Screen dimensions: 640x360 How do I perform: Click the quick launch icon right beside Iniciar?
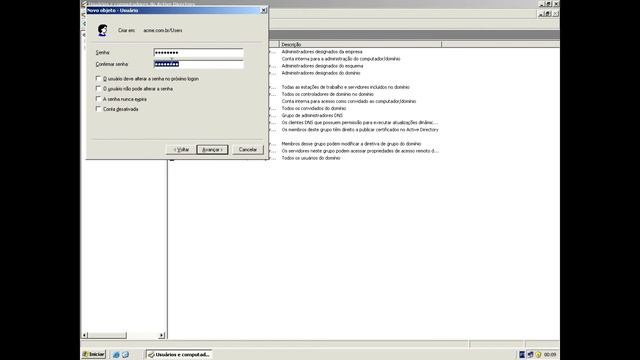click(116, 355)
